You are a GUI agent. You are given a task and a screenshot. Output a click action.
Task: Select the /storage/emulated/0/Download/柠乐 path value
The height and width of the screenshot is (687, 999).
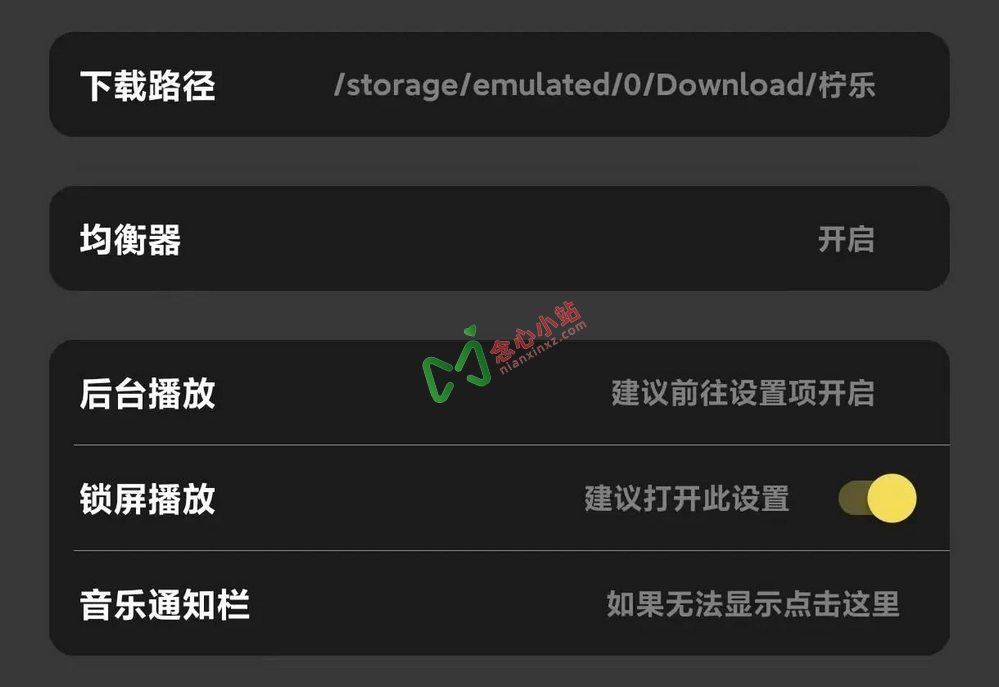[604, 85]
